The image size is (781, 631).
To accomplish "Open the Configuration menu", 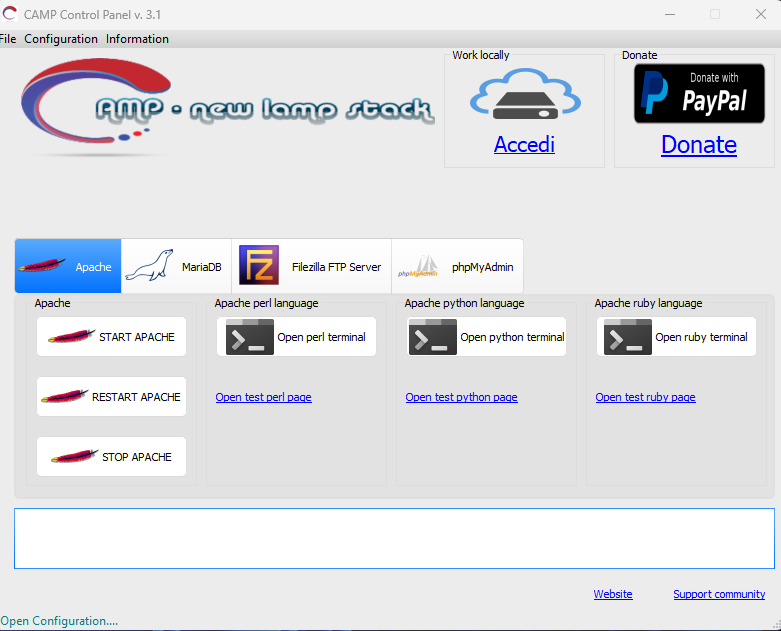I will (x=61, y=39).
